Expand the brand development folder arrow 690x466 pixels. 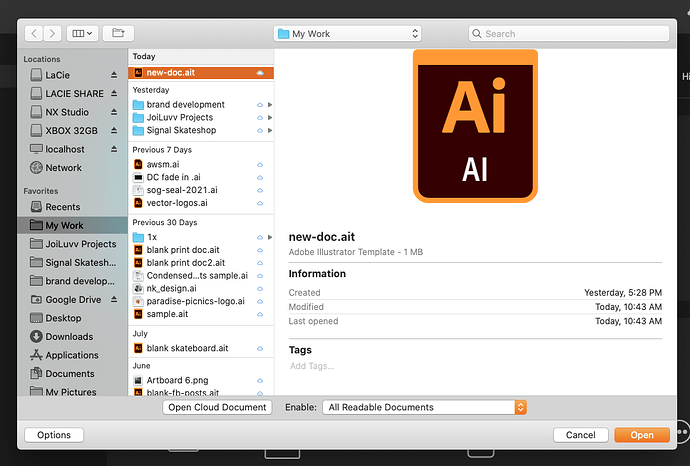tap(270, 105)
